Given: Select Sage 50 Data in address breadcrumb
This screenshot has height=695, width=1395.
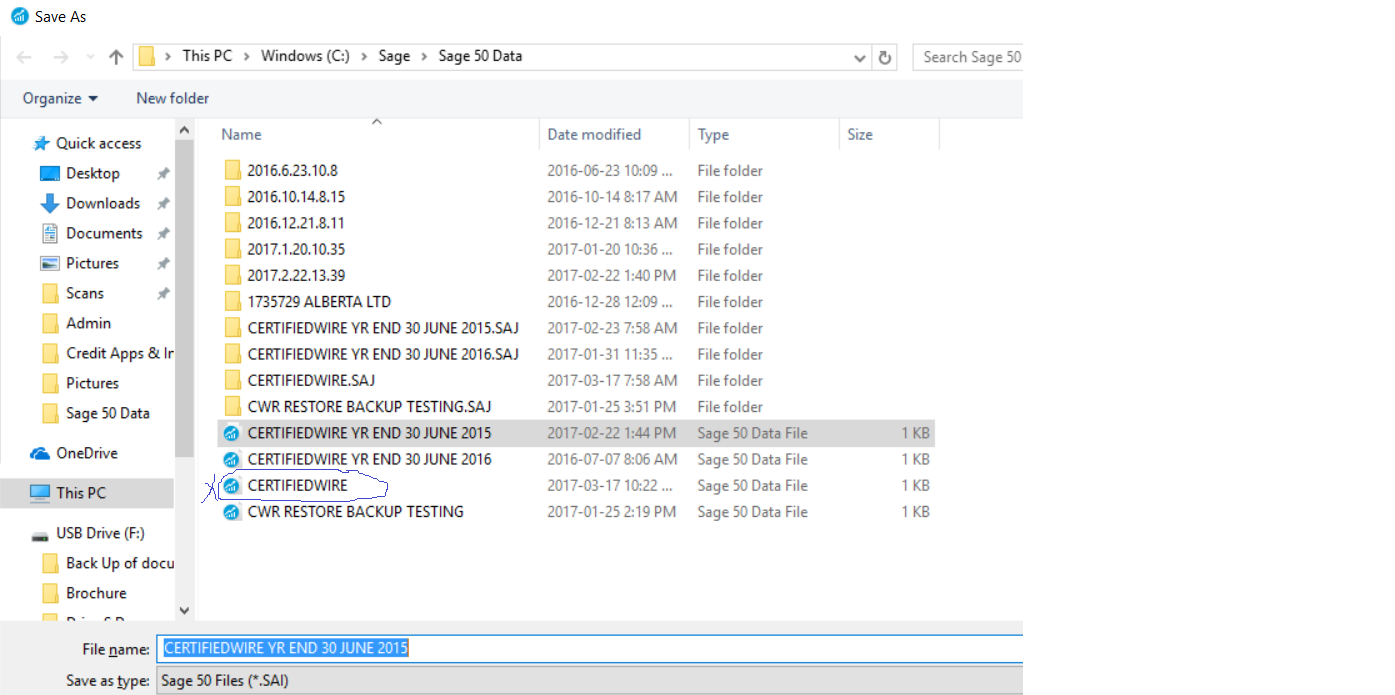Looking at the screenshot, I should click(x=480, y=56).
